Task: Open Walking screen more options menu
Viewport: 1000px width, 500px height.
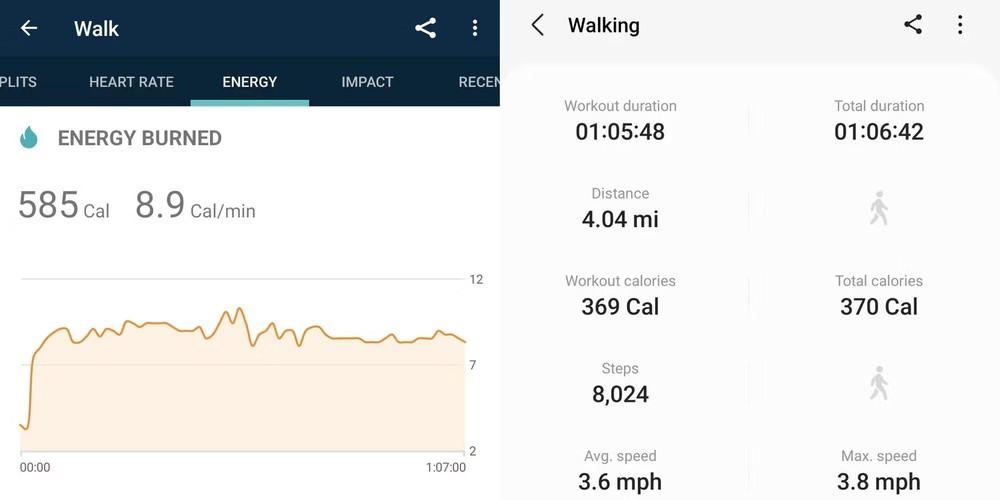Action: (x=960, y=25)
